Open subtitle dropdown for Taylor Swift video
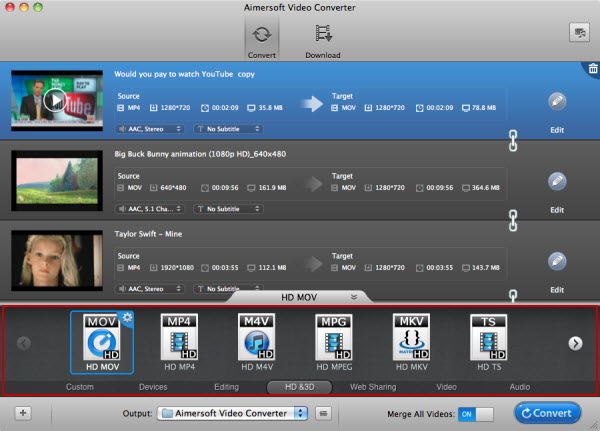Viewport: 600px width, 431px height. tap(228, 288)
